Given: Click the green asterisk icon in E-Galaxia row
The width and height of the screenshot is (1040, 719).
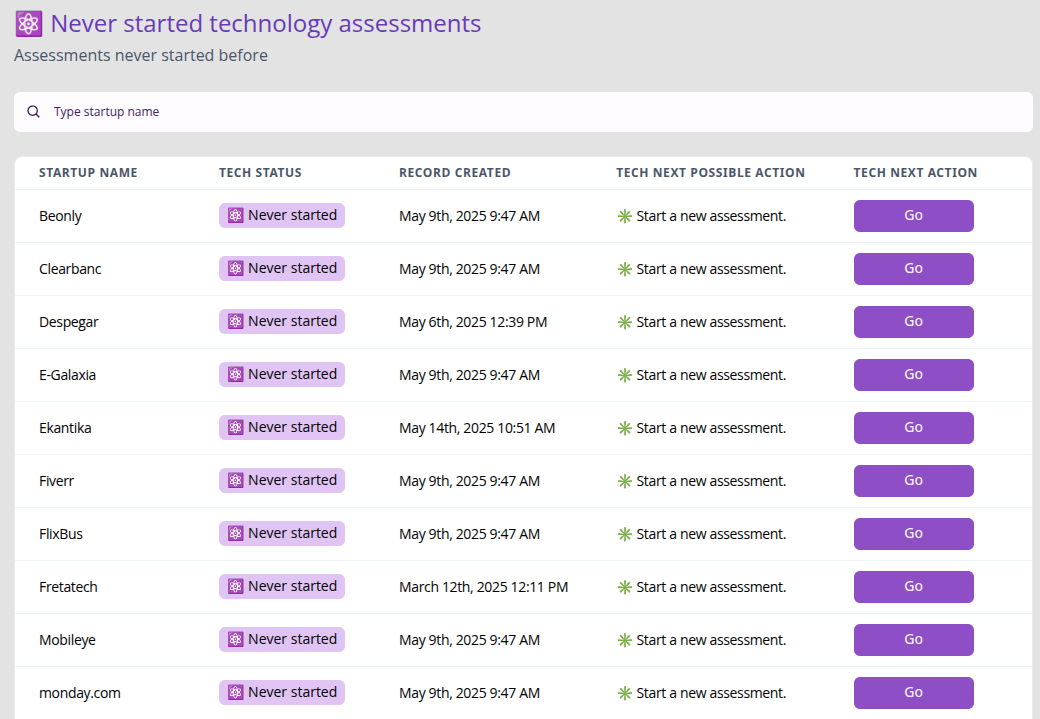Looking at the screenshot, I should click(624, 375).
